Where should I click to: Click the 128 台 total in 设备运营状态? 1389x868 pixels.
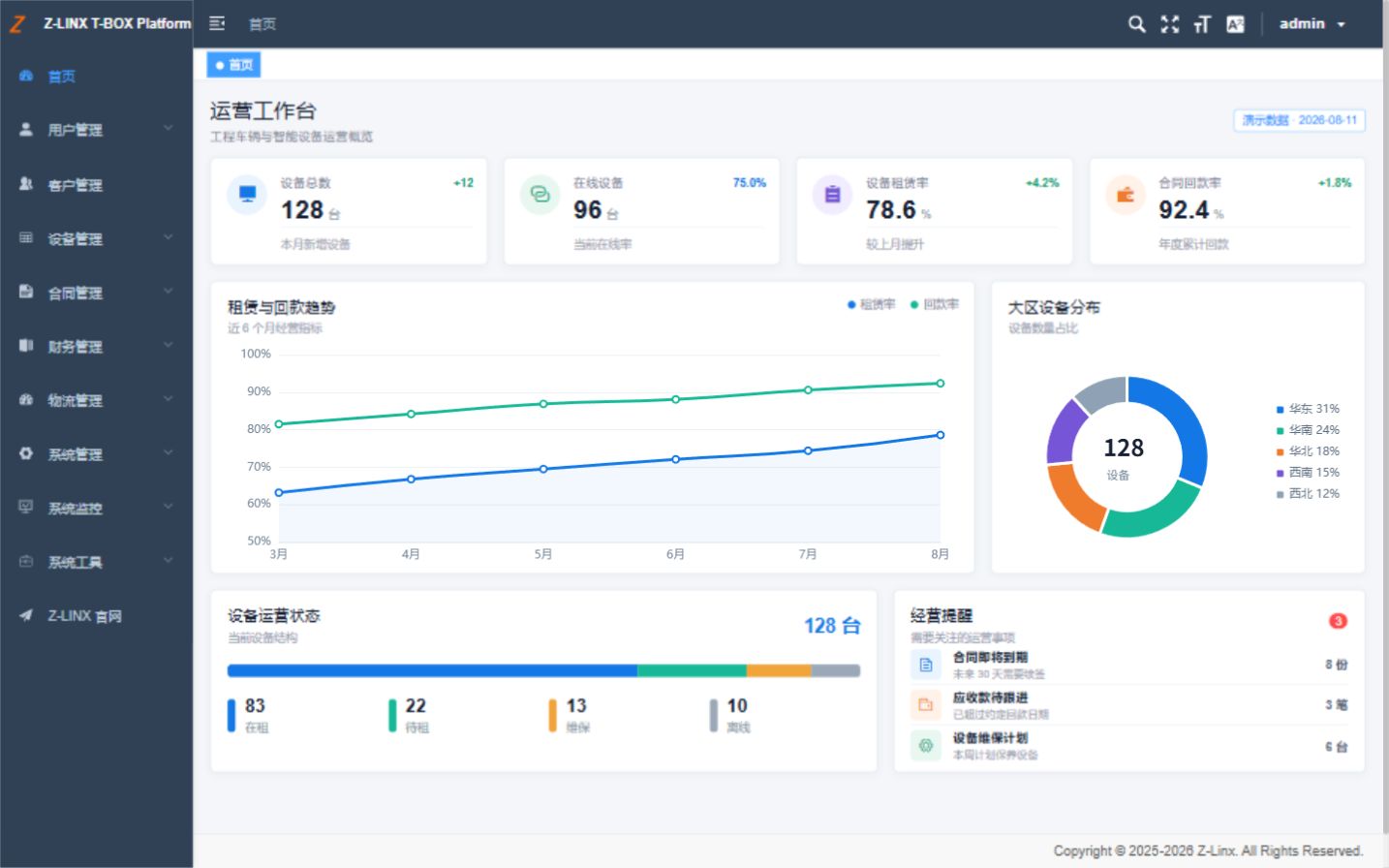click(x=832, y=626)
